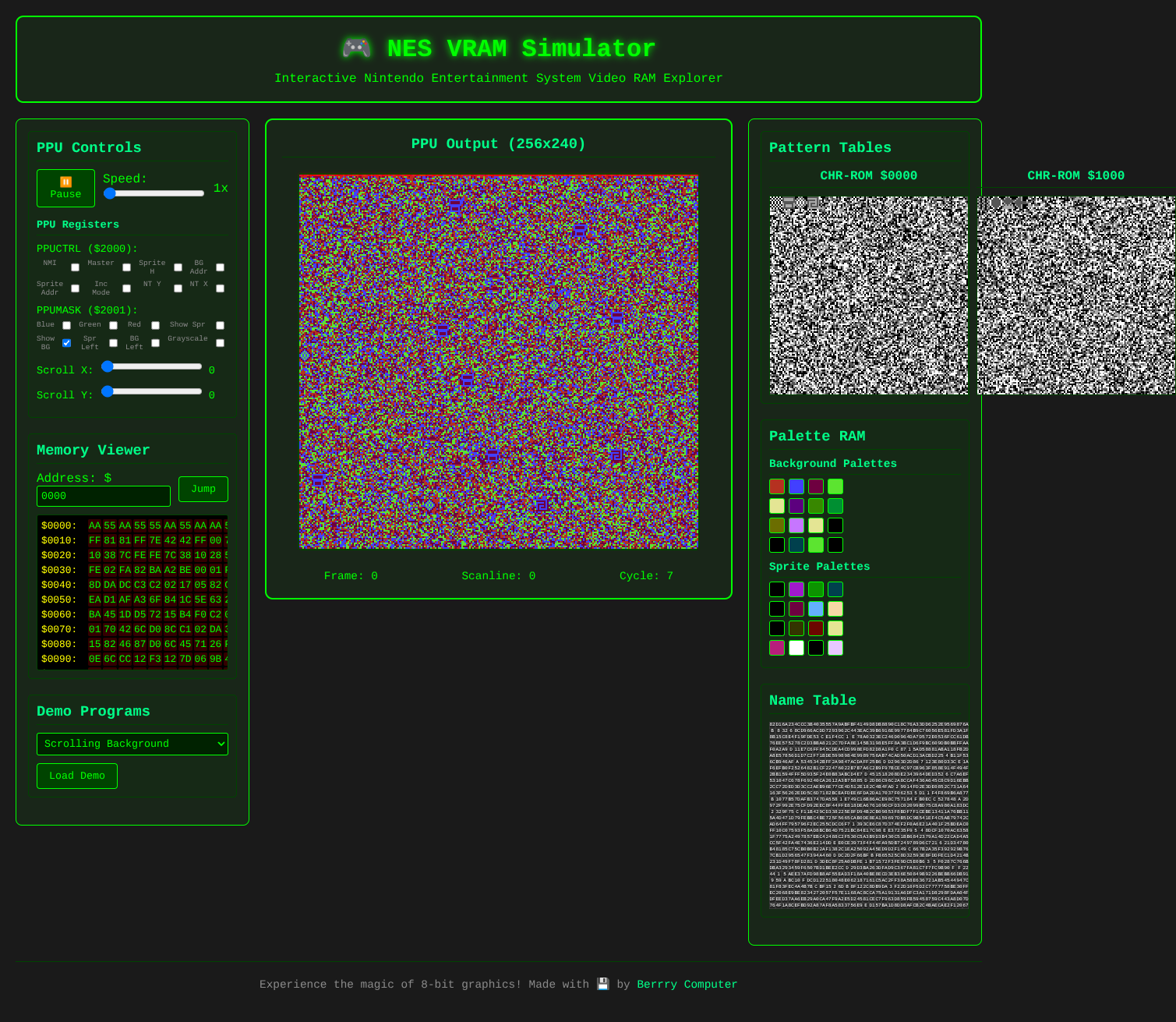
Task: Open the Berrry Computer link
Action: coord(687,985)
